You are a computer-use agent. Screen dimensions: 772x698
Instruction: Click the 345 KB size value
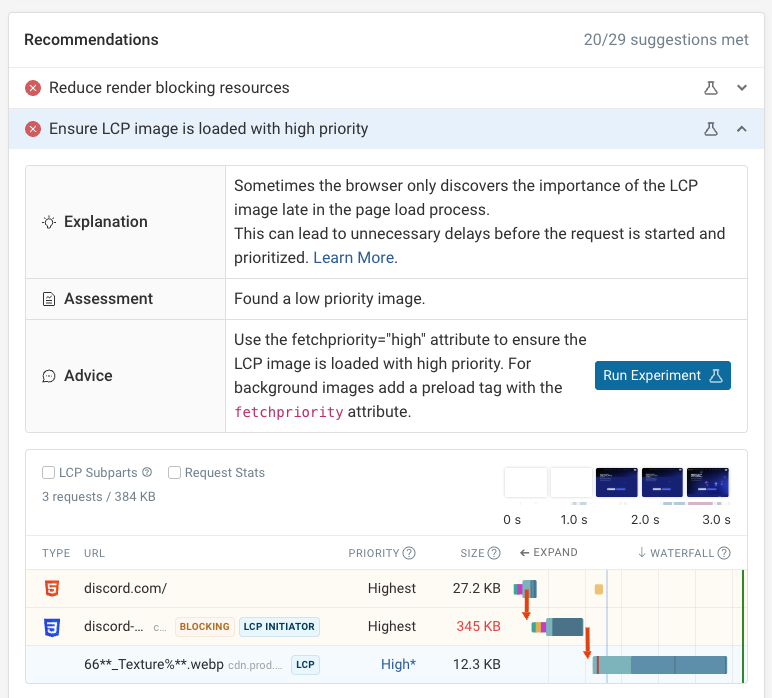pos(478,626)
